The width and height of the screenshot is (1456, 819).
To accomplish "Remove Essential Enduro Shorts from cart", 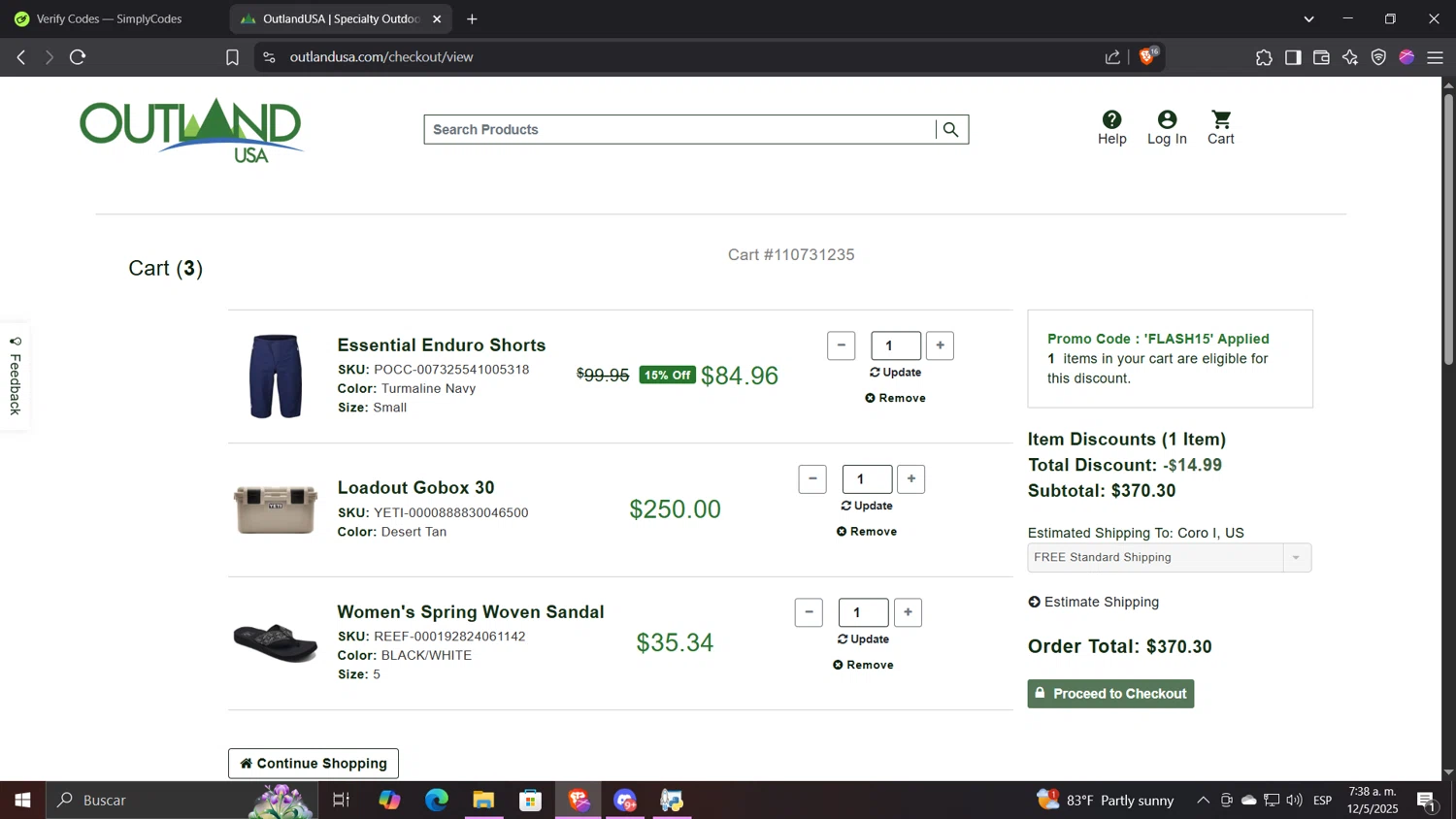I will tap(895, 398).
